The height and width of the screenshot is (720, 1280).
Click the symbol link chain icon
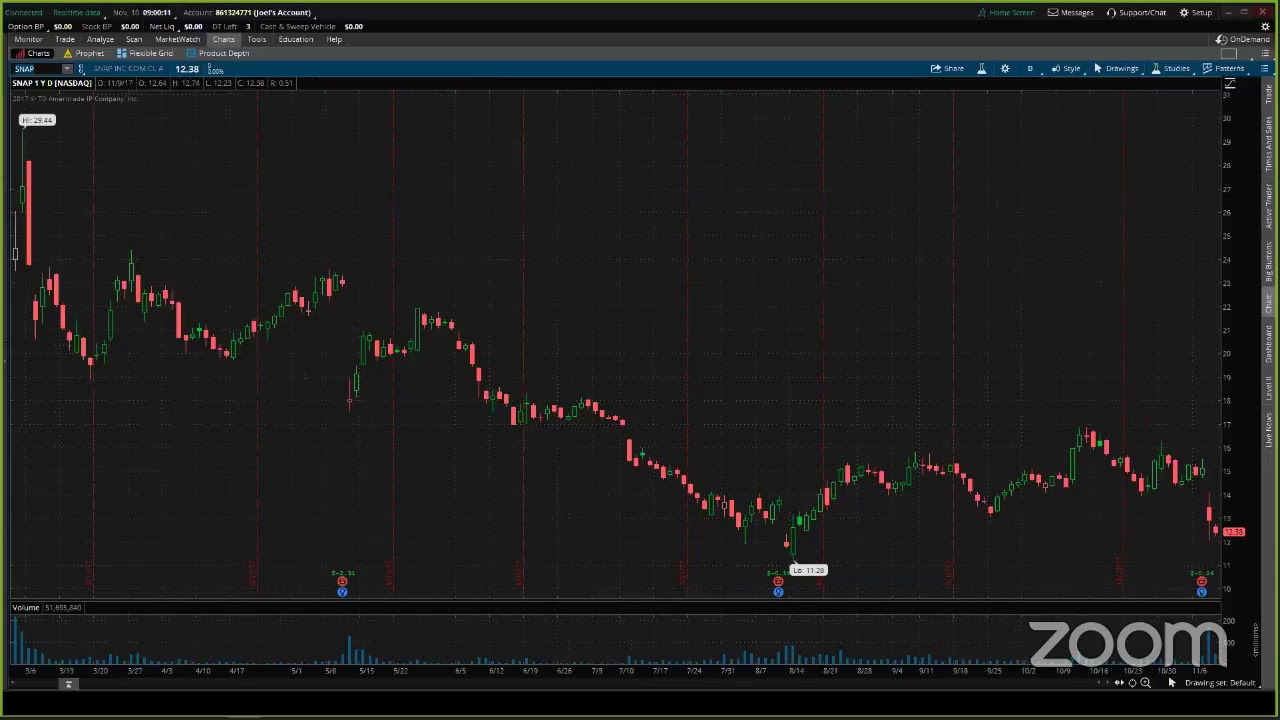click(x=81, y=69)
